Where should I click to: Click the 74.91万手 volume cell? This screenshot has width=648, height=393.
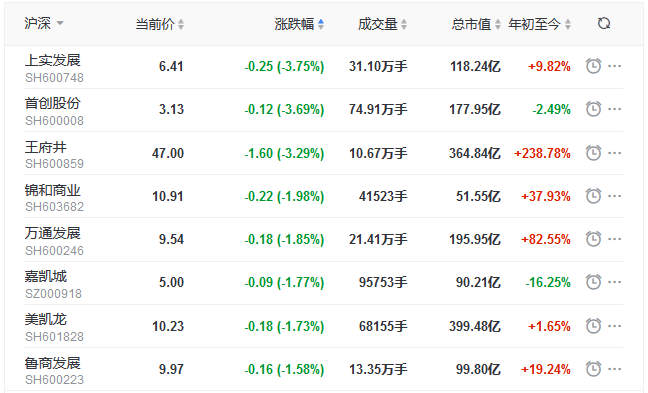[378, 110]
